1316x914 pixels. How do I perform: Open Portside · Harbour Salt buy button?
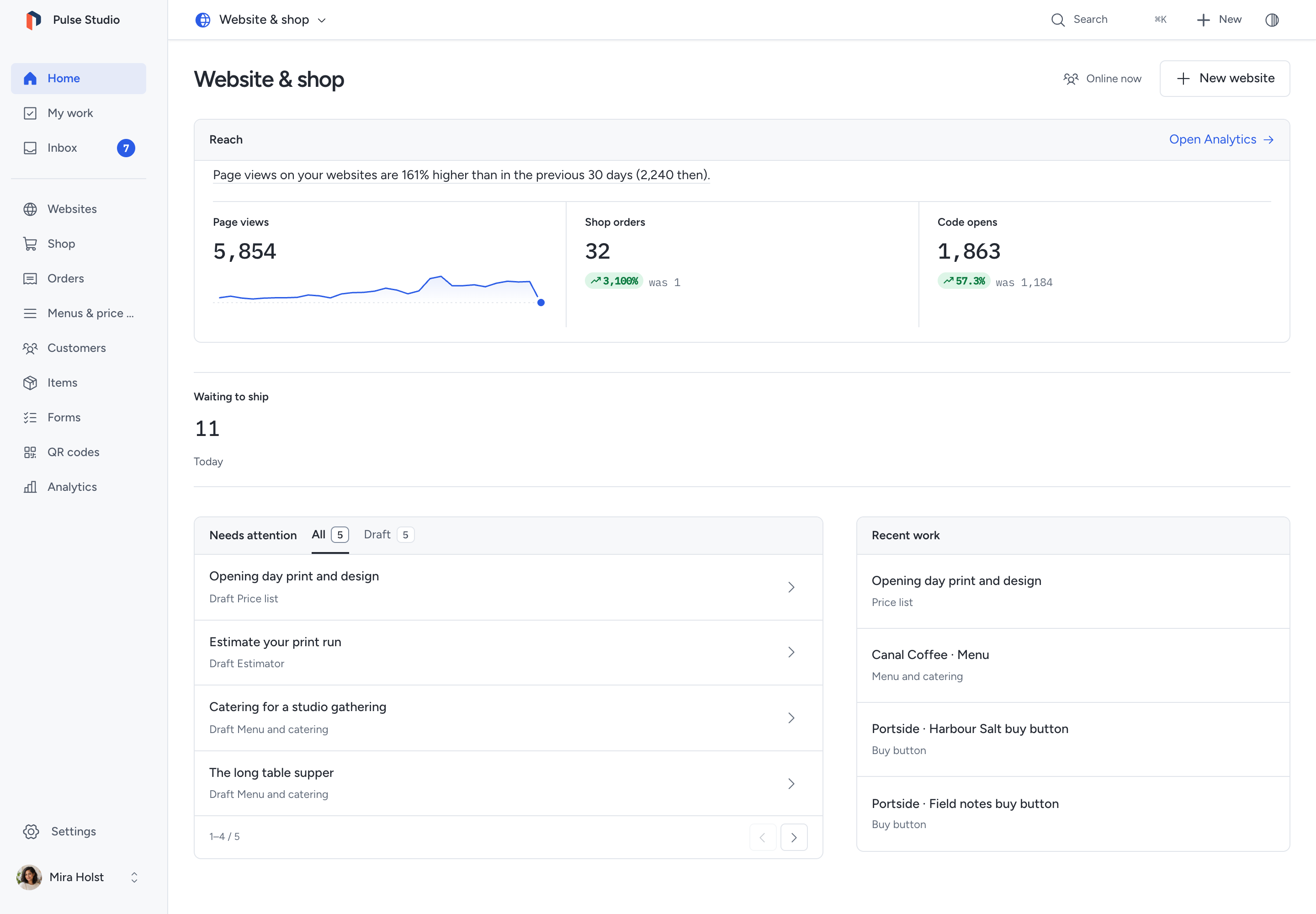[1072, 739]
